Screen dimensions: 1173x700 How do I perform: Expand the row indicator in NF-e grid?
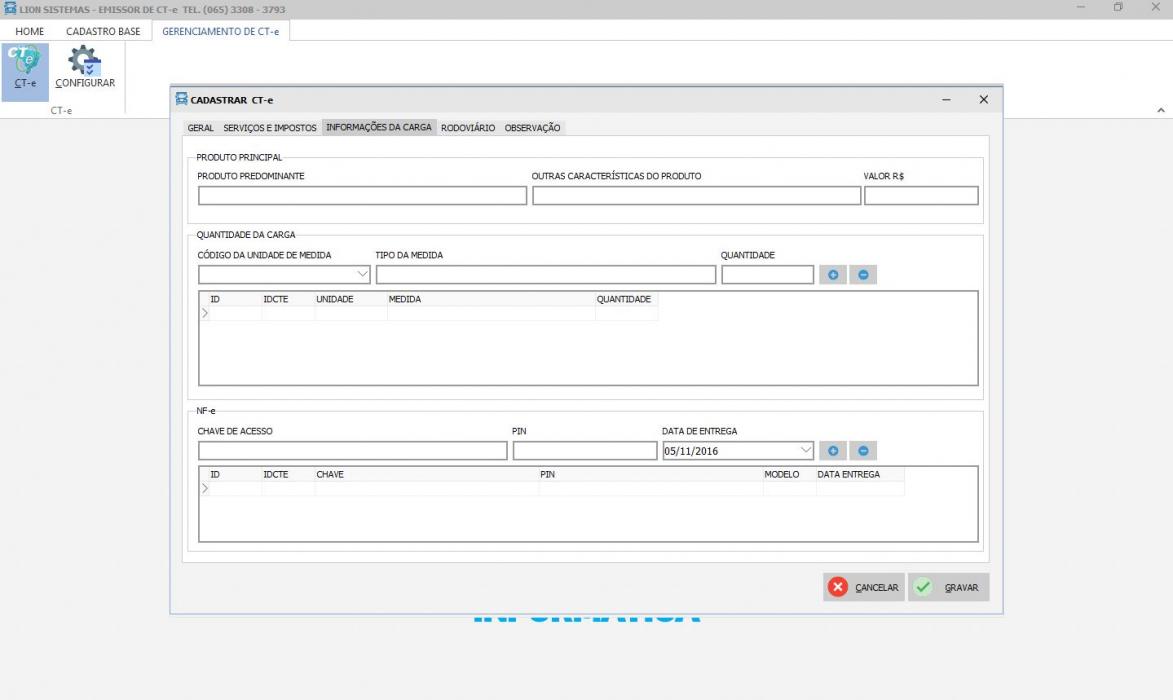point(205,488)
